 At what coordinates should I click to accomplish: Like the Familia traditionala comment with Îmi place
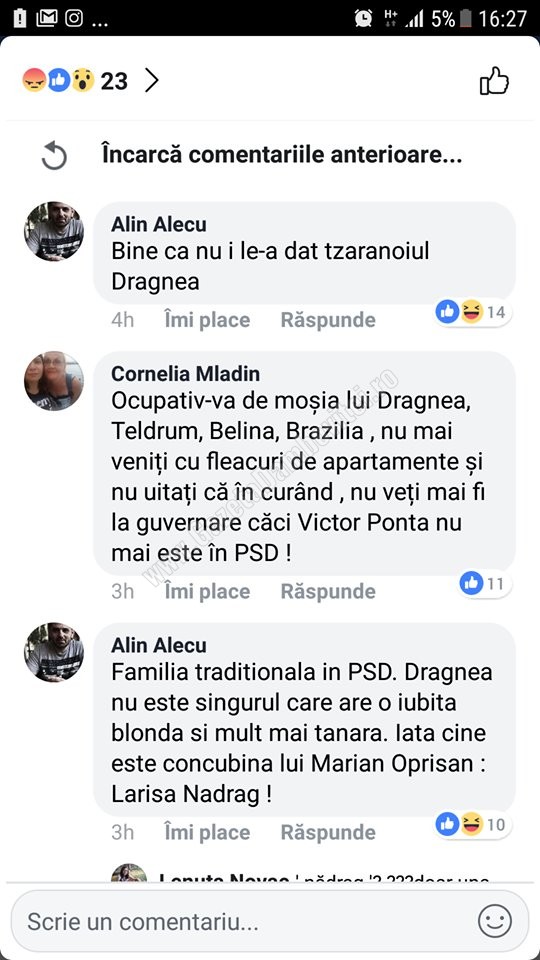[207, 833]
